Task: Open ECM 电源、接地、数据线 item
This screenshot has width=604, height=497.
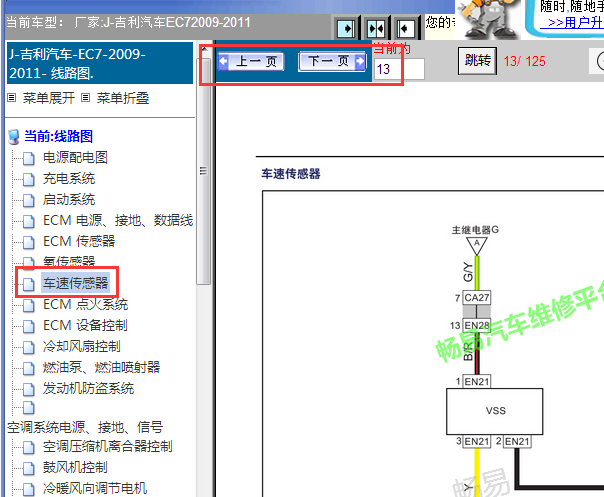Action: 118,220
